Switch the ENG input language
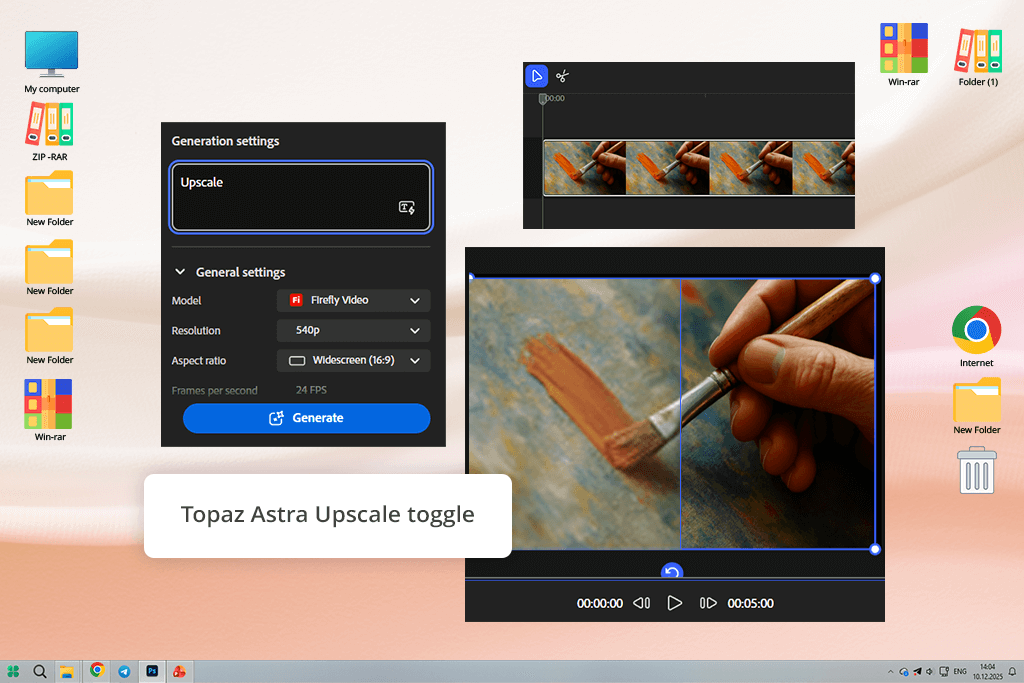The image size is (1024, 683). 960,671
